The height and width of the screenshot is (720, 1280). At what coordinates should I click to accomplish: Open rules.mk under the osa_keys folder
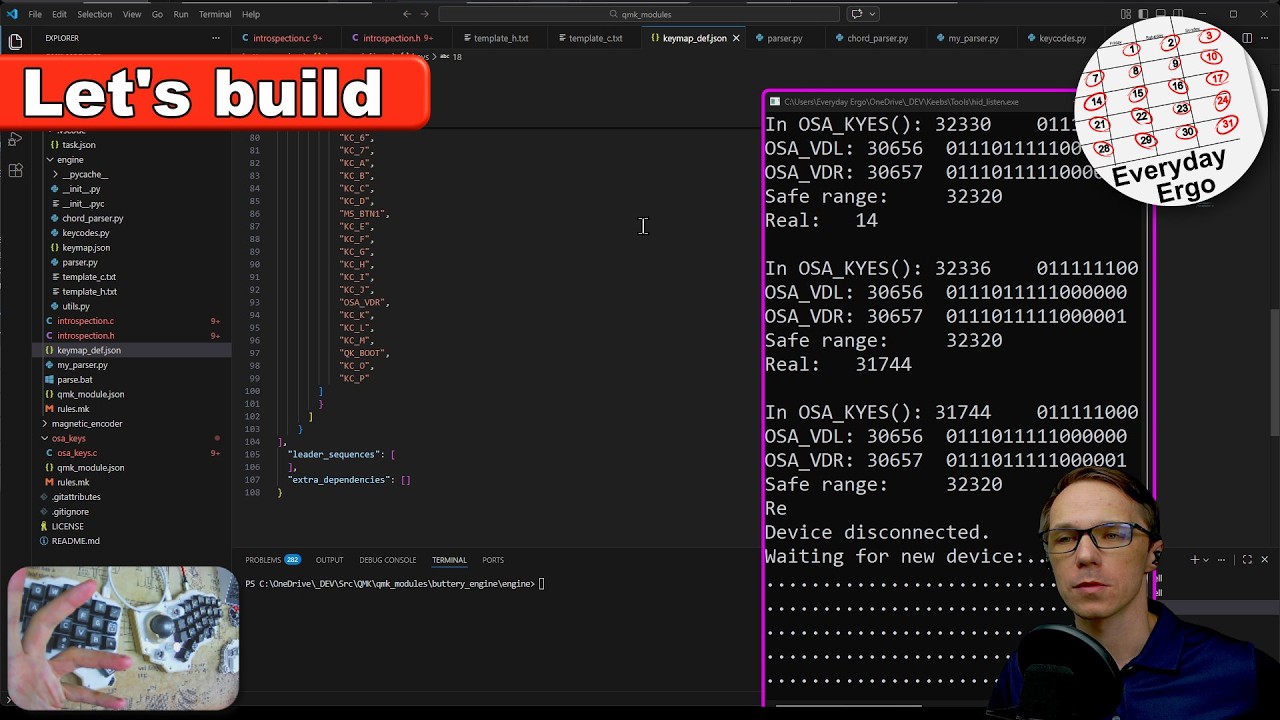pyautogui.click(x=73, y=482)
